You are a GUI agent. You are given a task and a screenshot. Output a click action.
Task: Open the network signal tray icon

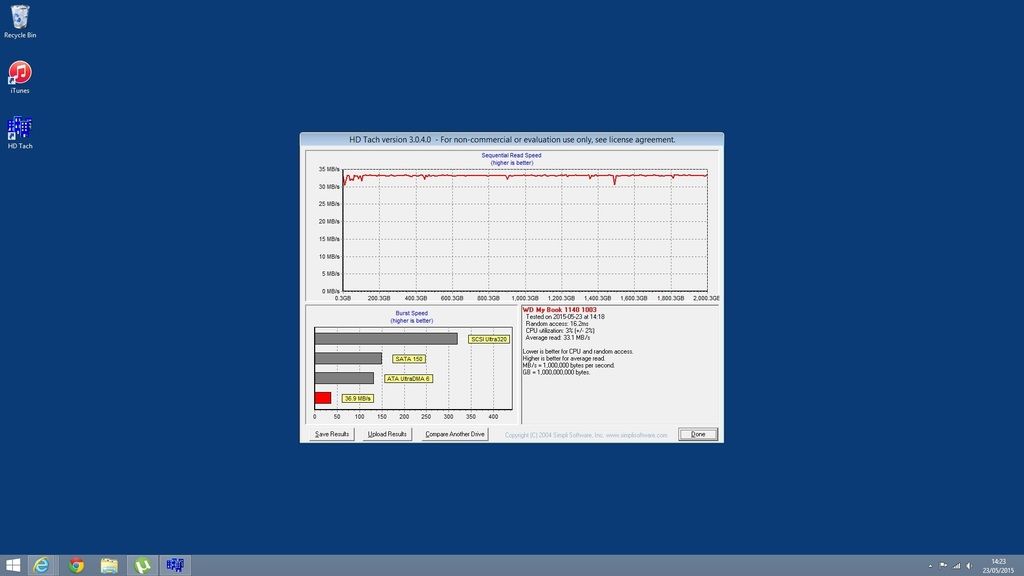coord(956,566)
